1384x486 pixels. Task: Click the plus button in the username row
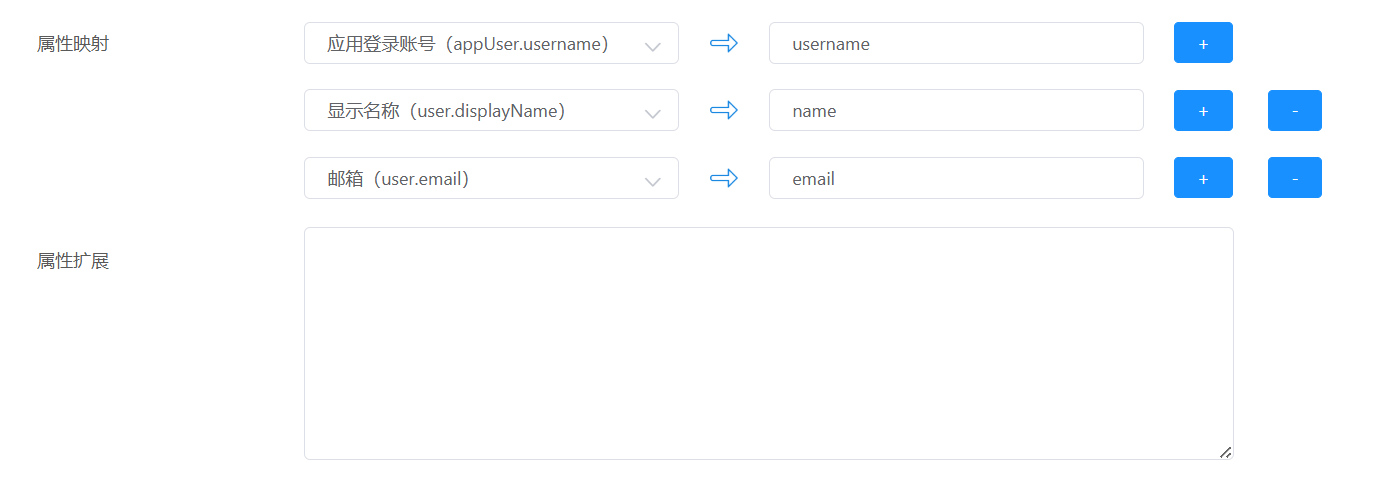tap(1202, 43)
